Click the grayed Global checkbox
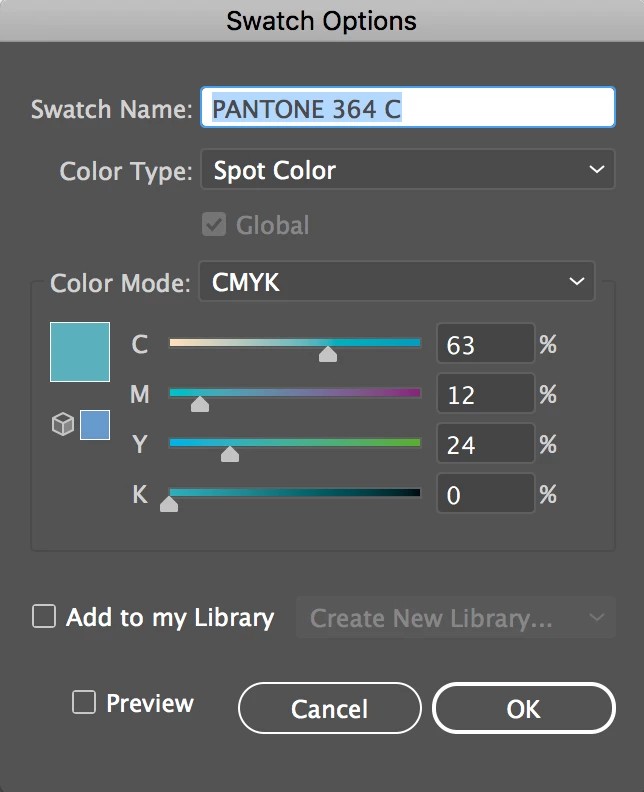The image size is (644, 792). coord(214,225)
